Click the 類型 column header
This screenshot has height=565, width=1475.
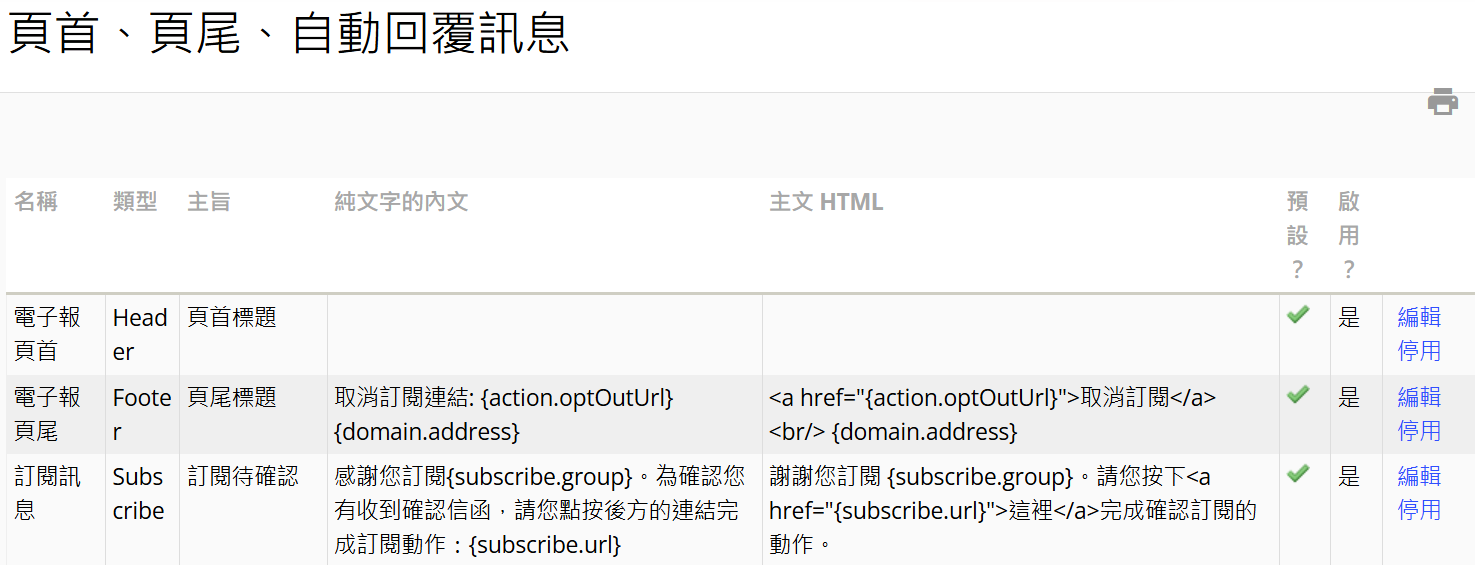135,202
